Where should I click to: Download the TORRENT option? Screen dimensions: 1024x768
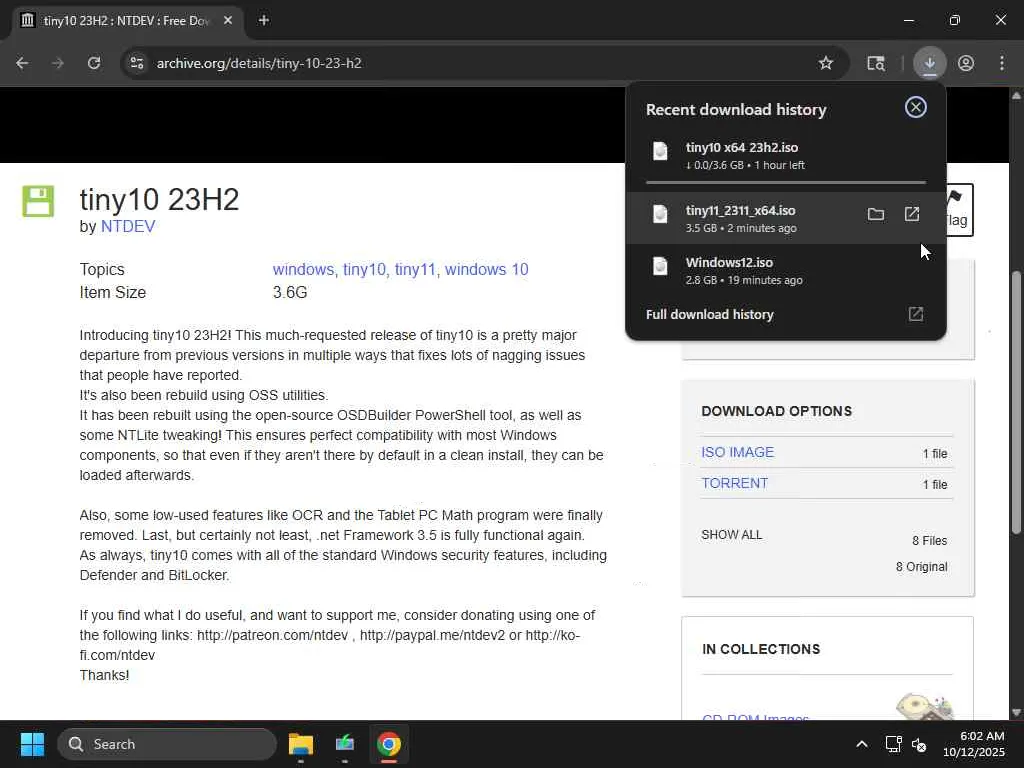735,483
